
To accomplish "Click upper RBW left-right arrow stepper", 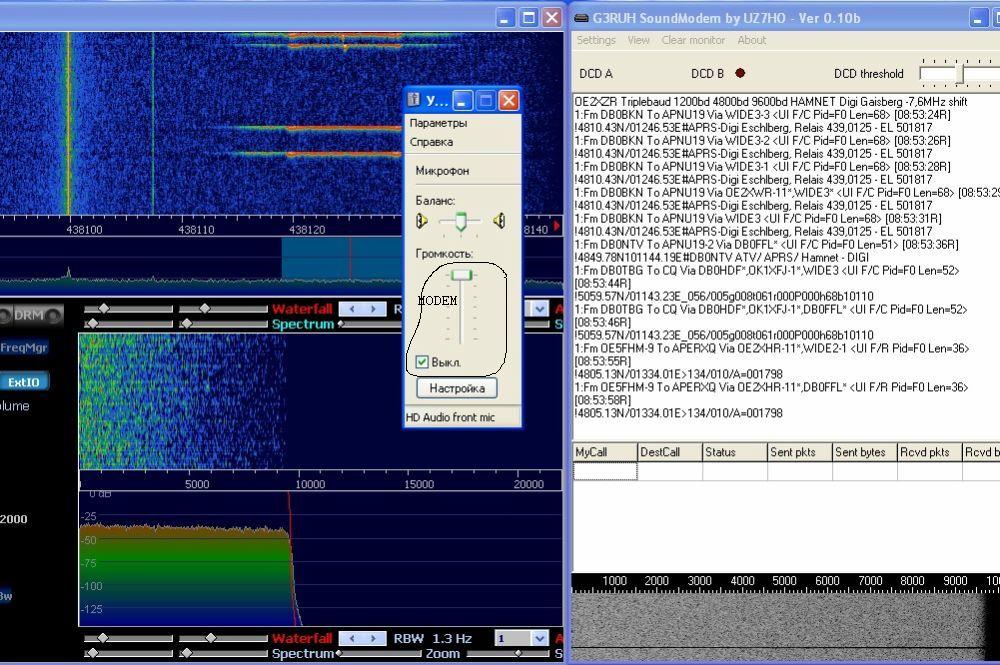I will coord(362,309).
